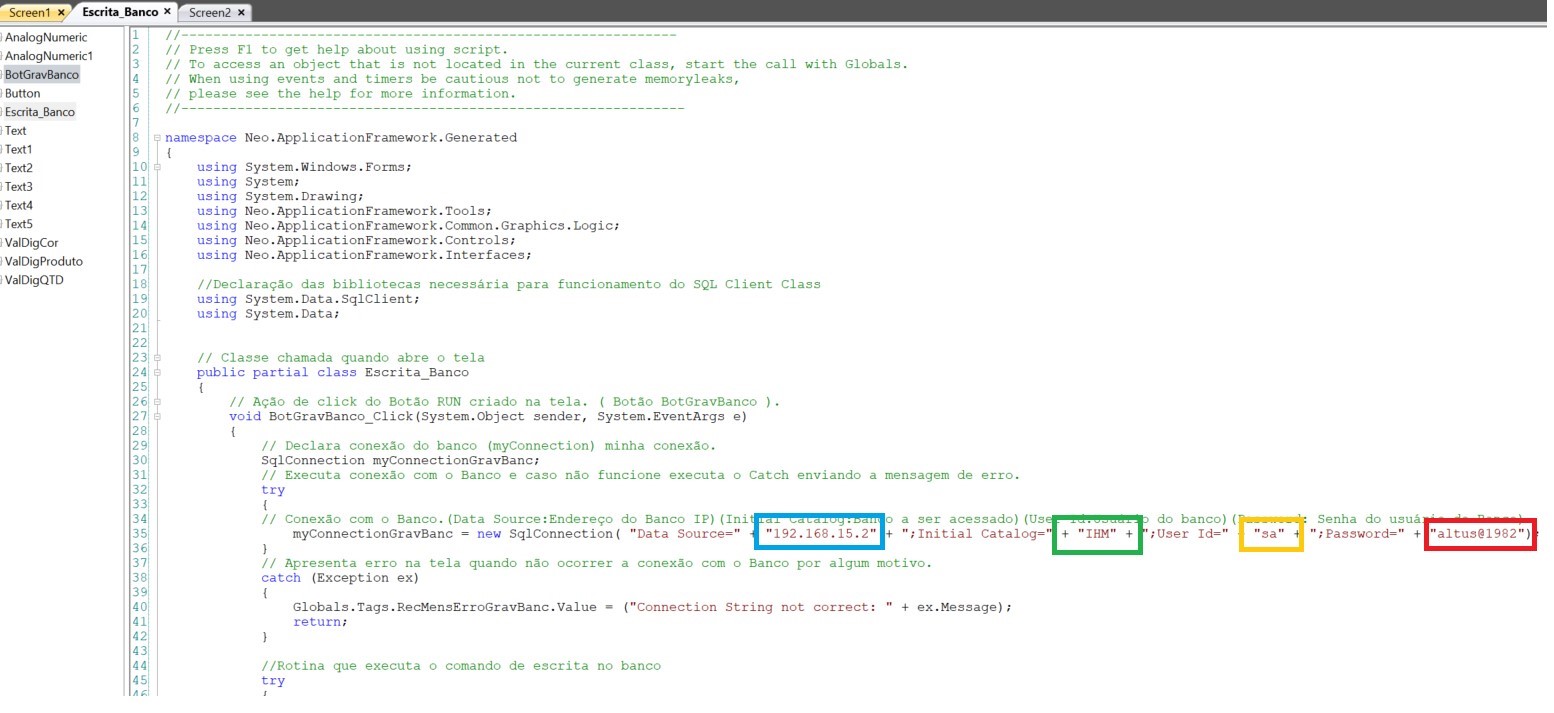The image size is (1554, 713).
Task: Switch to the Screen2 tab
Action: click(x=209, y=13)
